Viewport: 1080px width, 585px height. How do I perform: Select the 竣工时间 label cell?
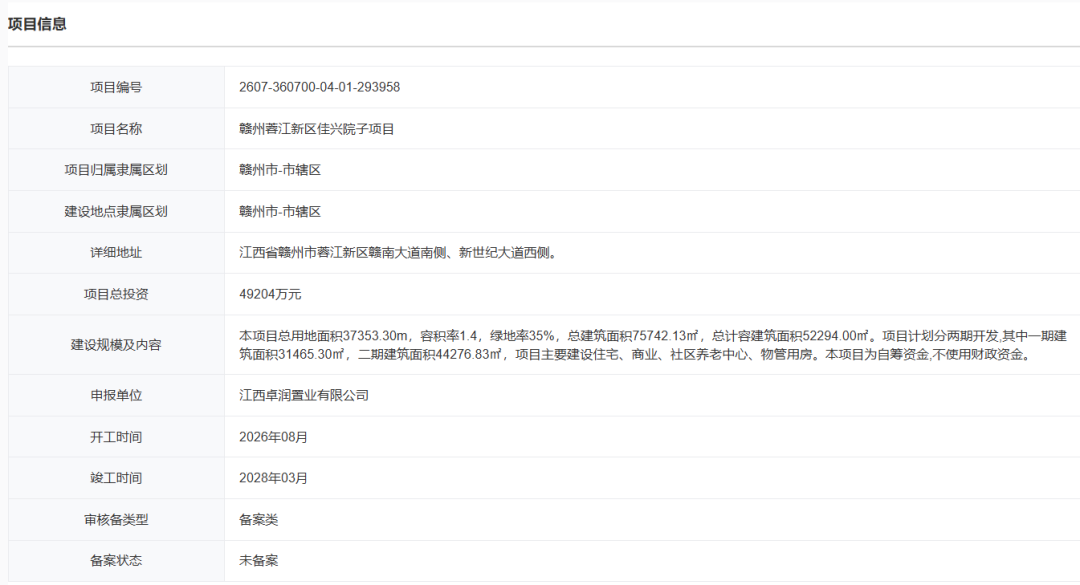pos(116,478)
